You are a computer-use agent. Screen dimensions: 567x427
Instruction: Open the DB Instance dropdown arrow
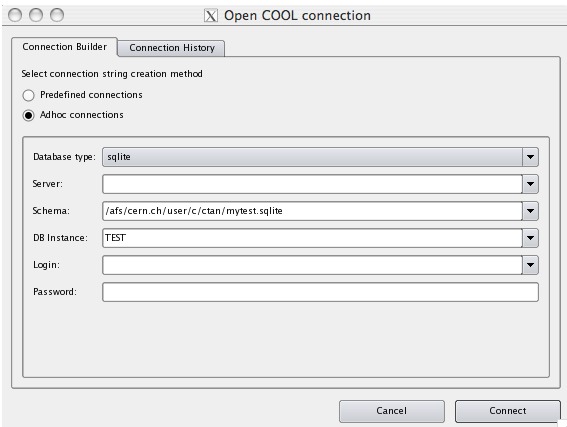click(x=530, y=238)
